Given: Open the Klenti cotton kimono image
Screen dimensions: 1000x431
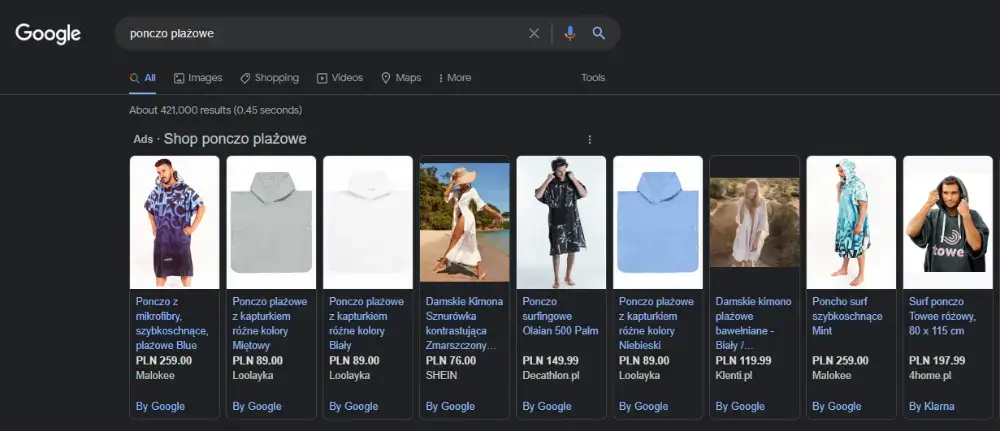Looking at the screenshot, I should [x=754, y=223].
